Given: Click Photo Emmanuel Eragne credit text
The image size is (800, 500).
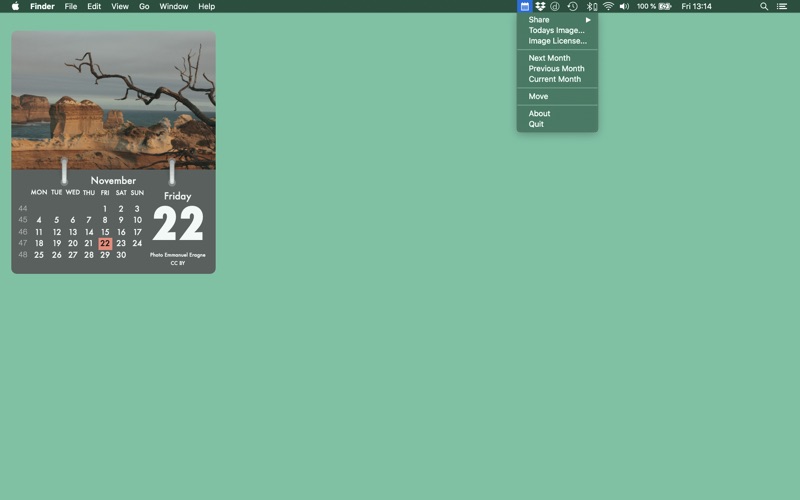Looking at the screenshot, I should (178, 255).
